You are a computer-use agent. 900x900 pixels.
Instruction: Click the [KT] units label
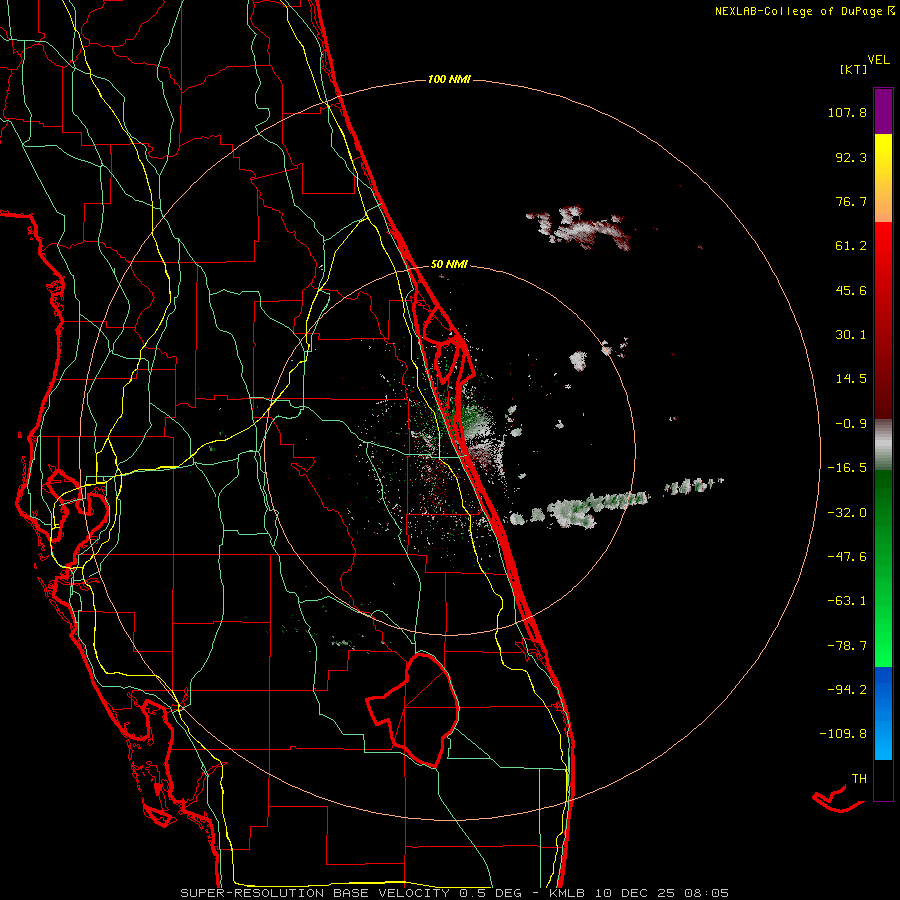point(853,69)
